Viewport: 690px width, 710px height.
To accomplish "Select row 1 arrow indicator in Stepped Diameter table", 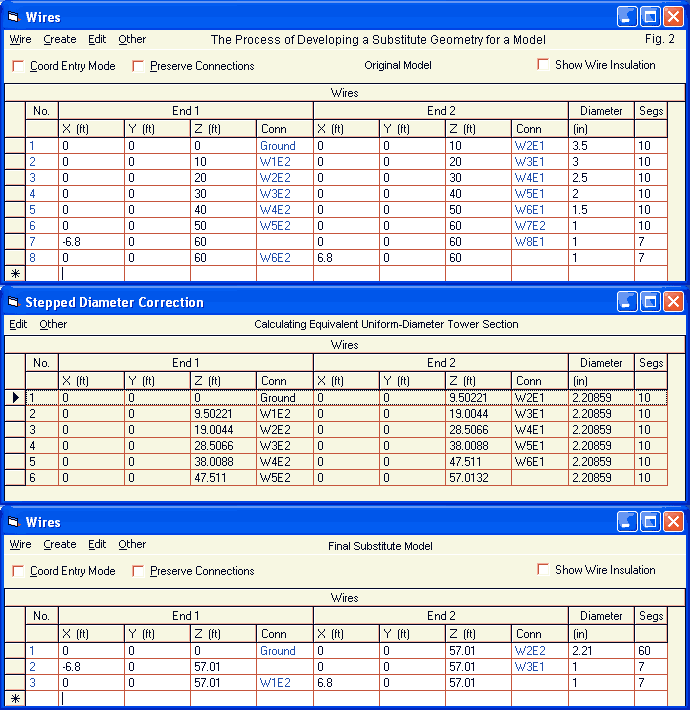I will point(15,398).
